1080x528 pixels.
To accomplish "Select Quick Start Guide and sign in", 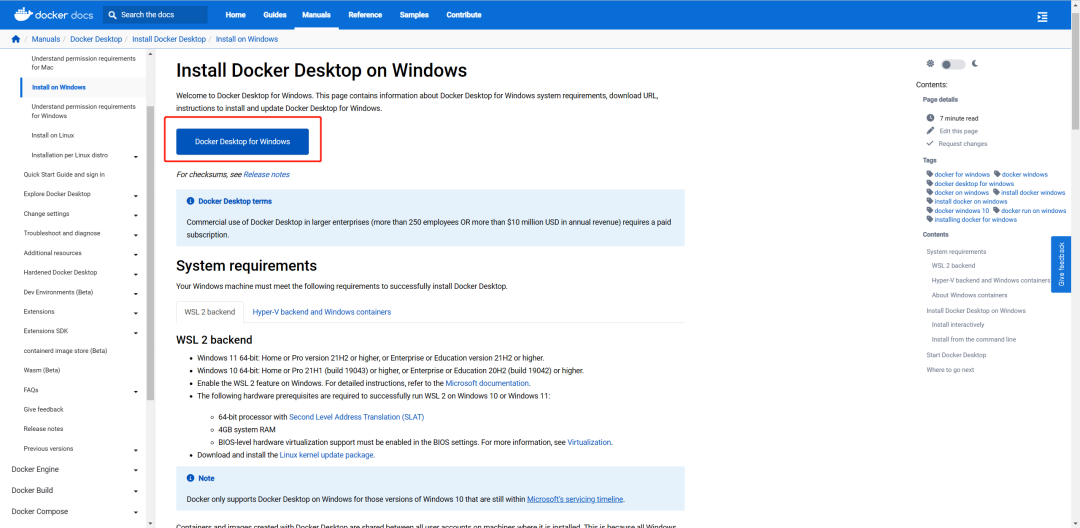I will (64, 175).
